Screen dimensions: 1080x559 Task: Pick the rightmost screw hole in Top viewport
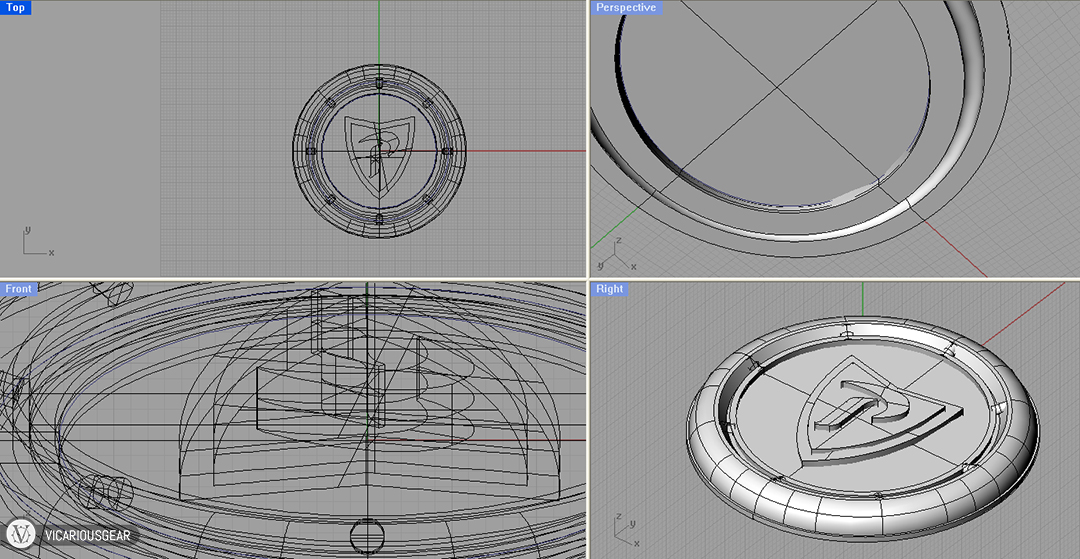(446, 151)
